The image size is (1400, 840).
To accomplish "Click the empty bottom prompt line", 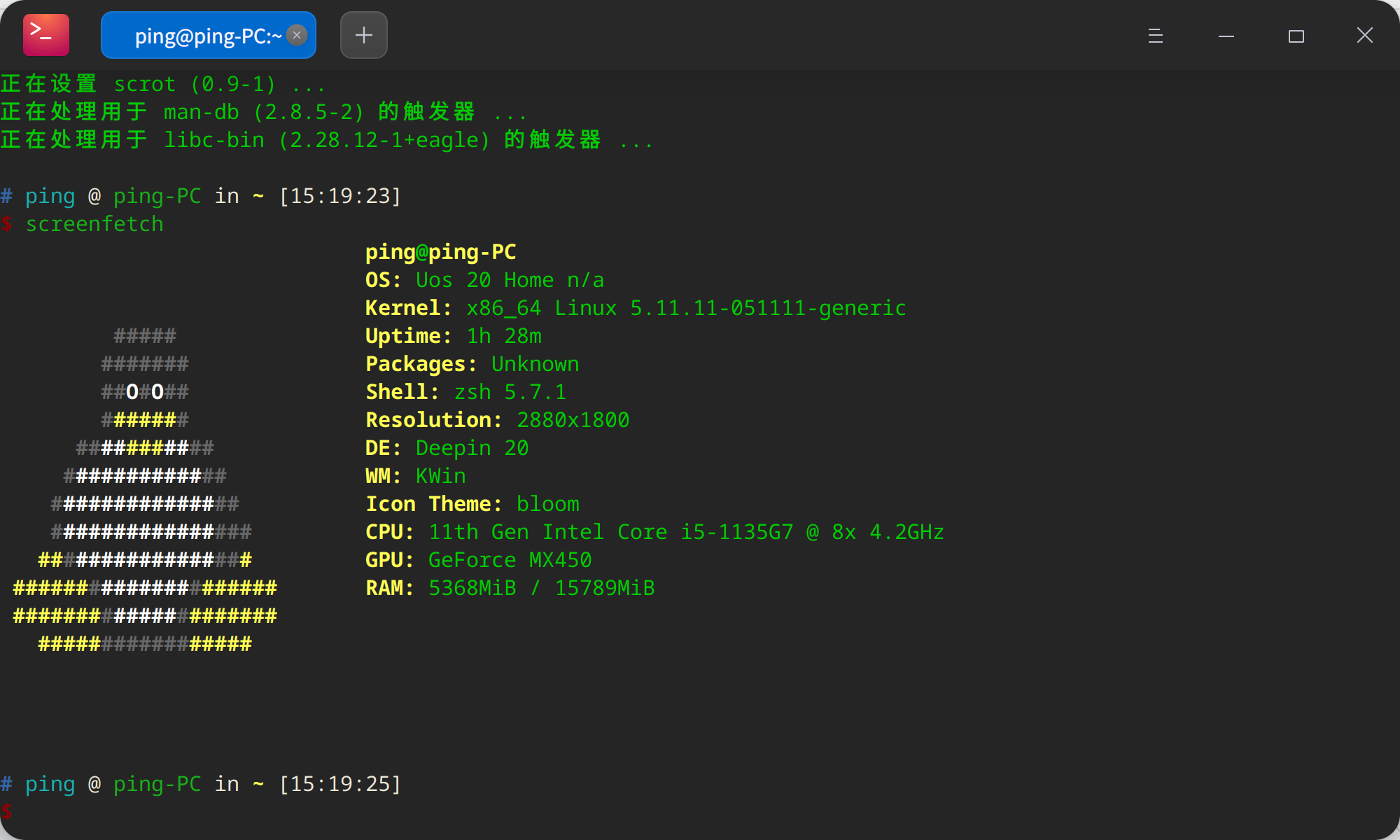I will [x=210, y=812].
